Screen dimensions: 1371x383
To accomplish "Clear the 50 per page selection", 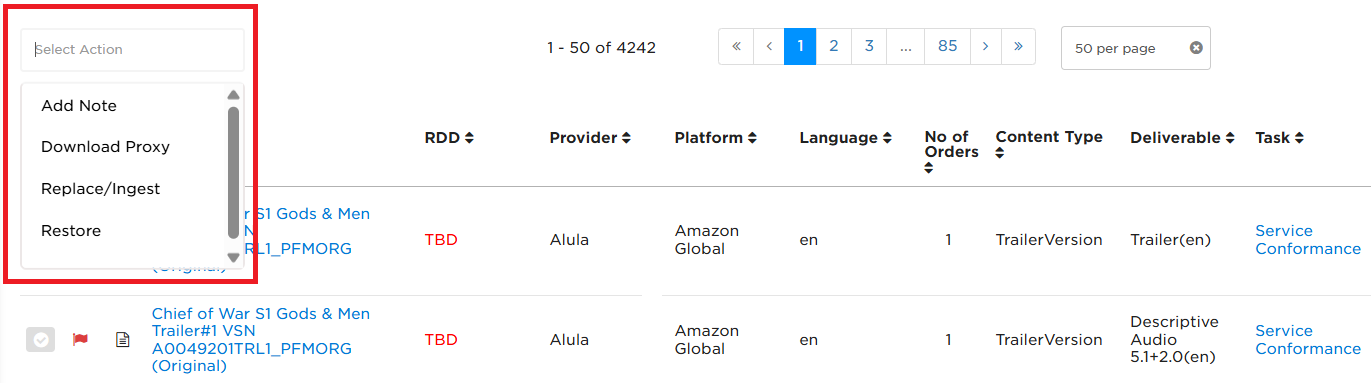I will [x=1196, y=48].
